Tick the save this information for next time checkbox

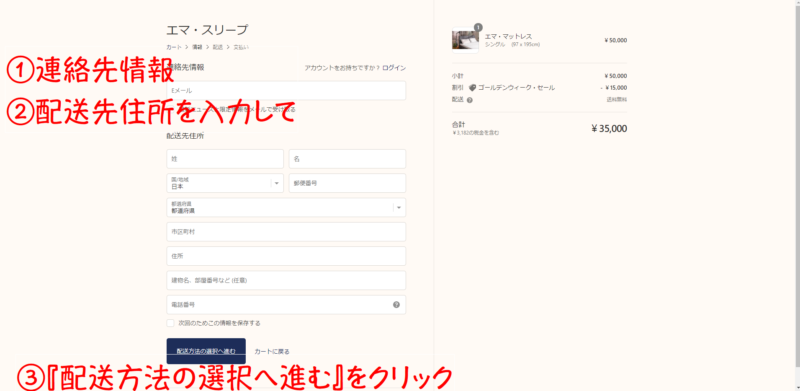[170, 323]
